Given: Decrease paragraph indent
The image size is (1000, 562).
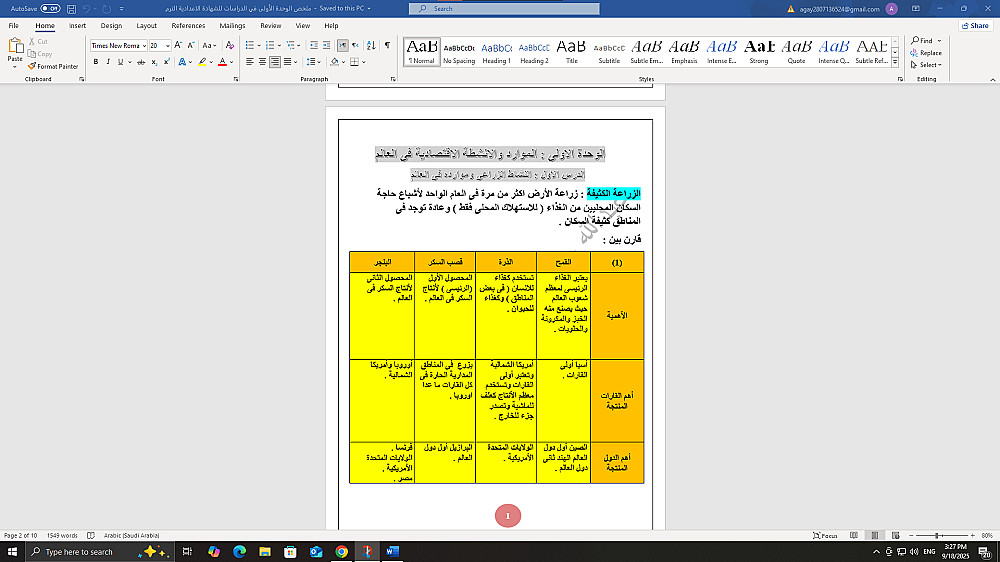Looking at the screenshot, I should pyautogui.click(x=314, y=45).
